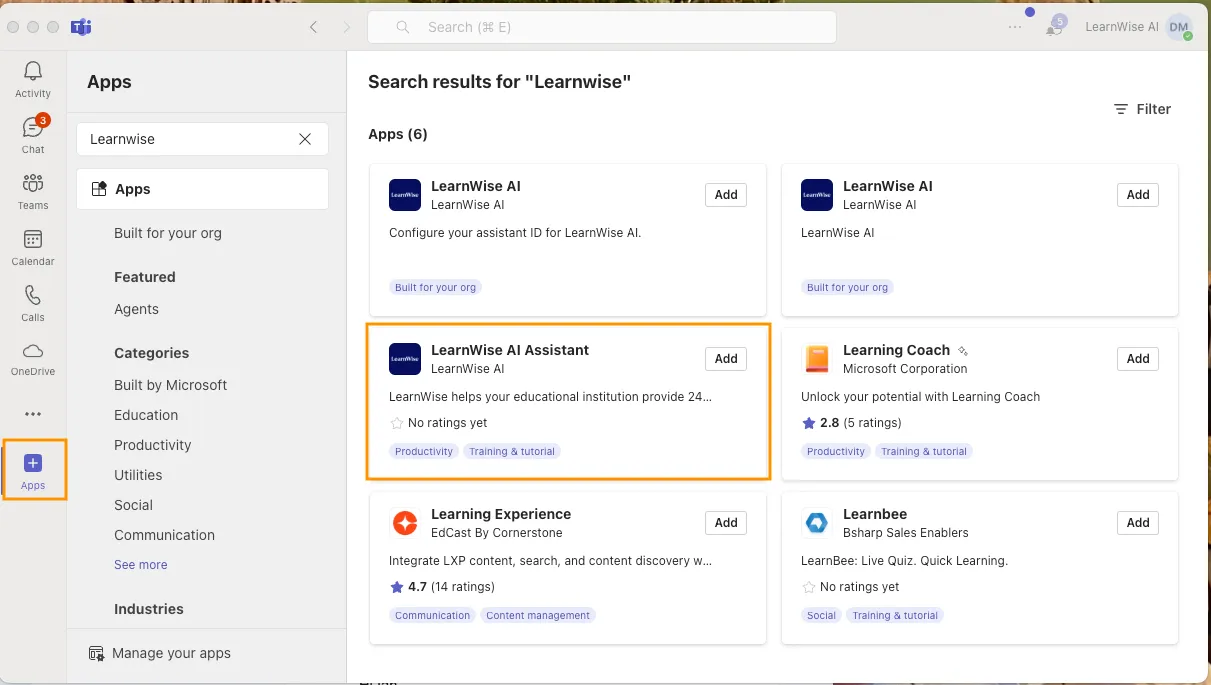The image size is (1211, 685).
Task: Click Manage your apps icon
Action: click(97, 653)
